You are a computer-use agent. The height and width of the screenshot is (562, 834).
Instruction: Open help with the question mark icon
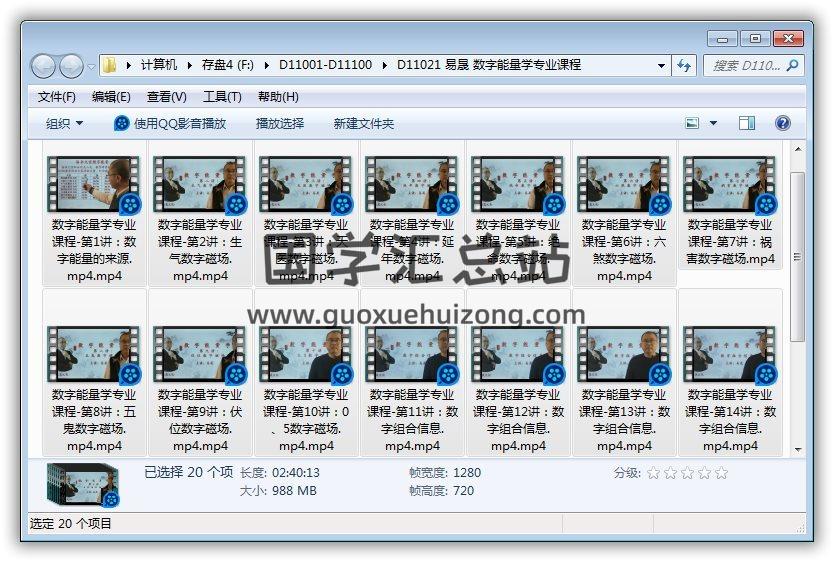pos(783,123)
